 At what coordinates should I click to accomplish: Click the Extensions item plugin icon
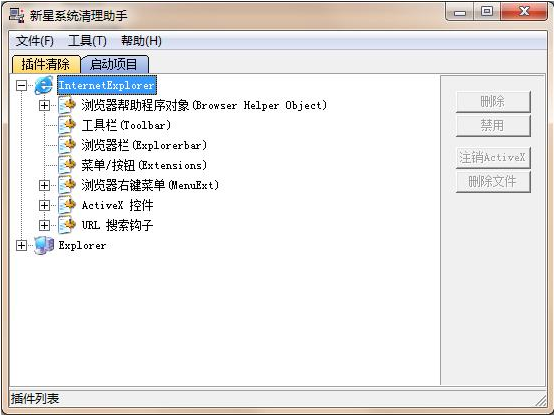(67, 165)
